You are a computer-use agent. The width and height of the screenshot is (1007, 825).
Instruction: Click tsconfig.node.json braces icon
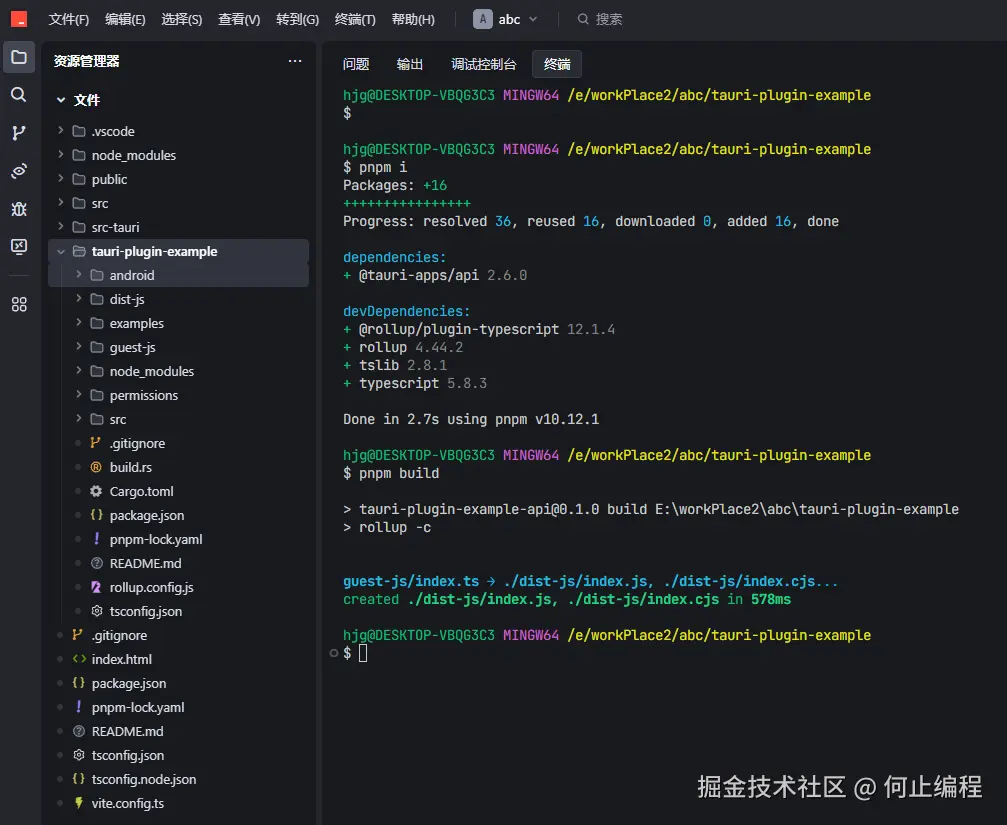point(78,779)
